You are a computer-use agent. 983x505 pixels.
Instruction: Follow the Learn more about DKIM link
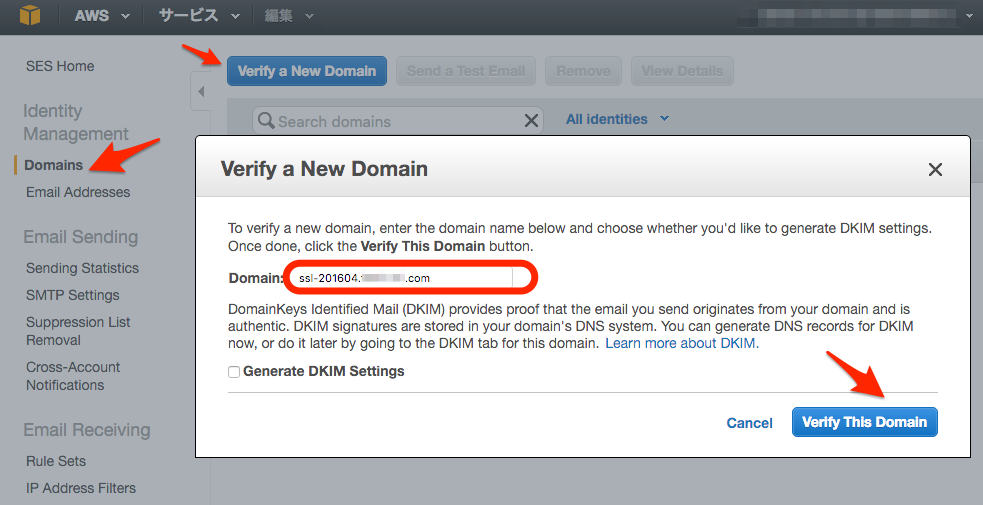pos(681,343)
